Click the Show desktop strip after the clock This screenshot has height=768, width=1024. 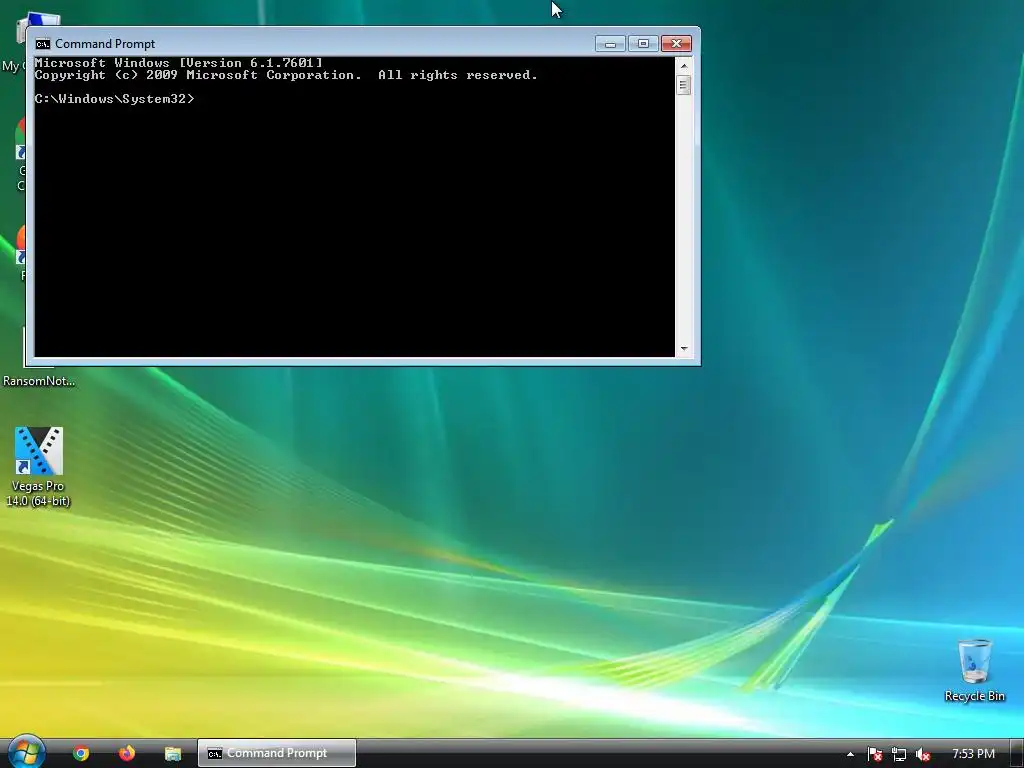pos(1017,754)
